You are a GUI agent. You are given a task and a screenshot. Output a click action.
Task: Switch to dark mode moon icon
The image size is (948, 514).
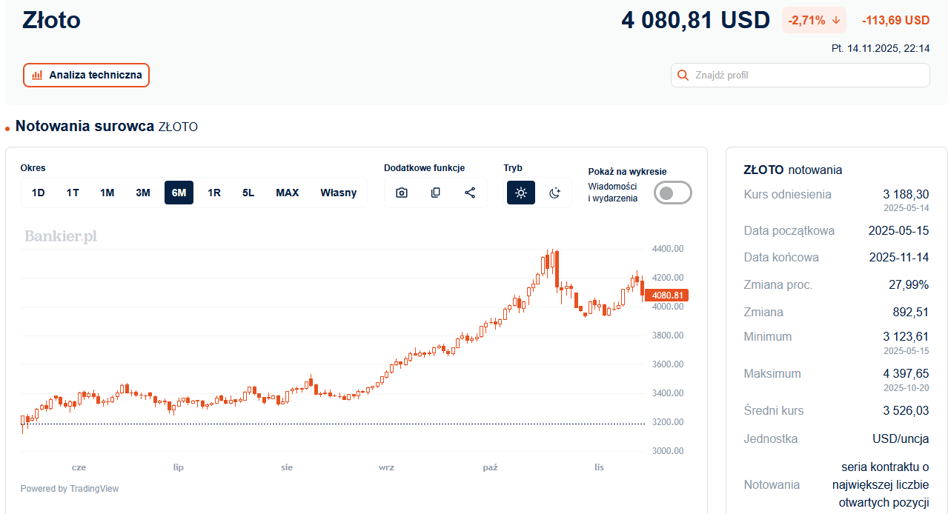pos(555,193)
